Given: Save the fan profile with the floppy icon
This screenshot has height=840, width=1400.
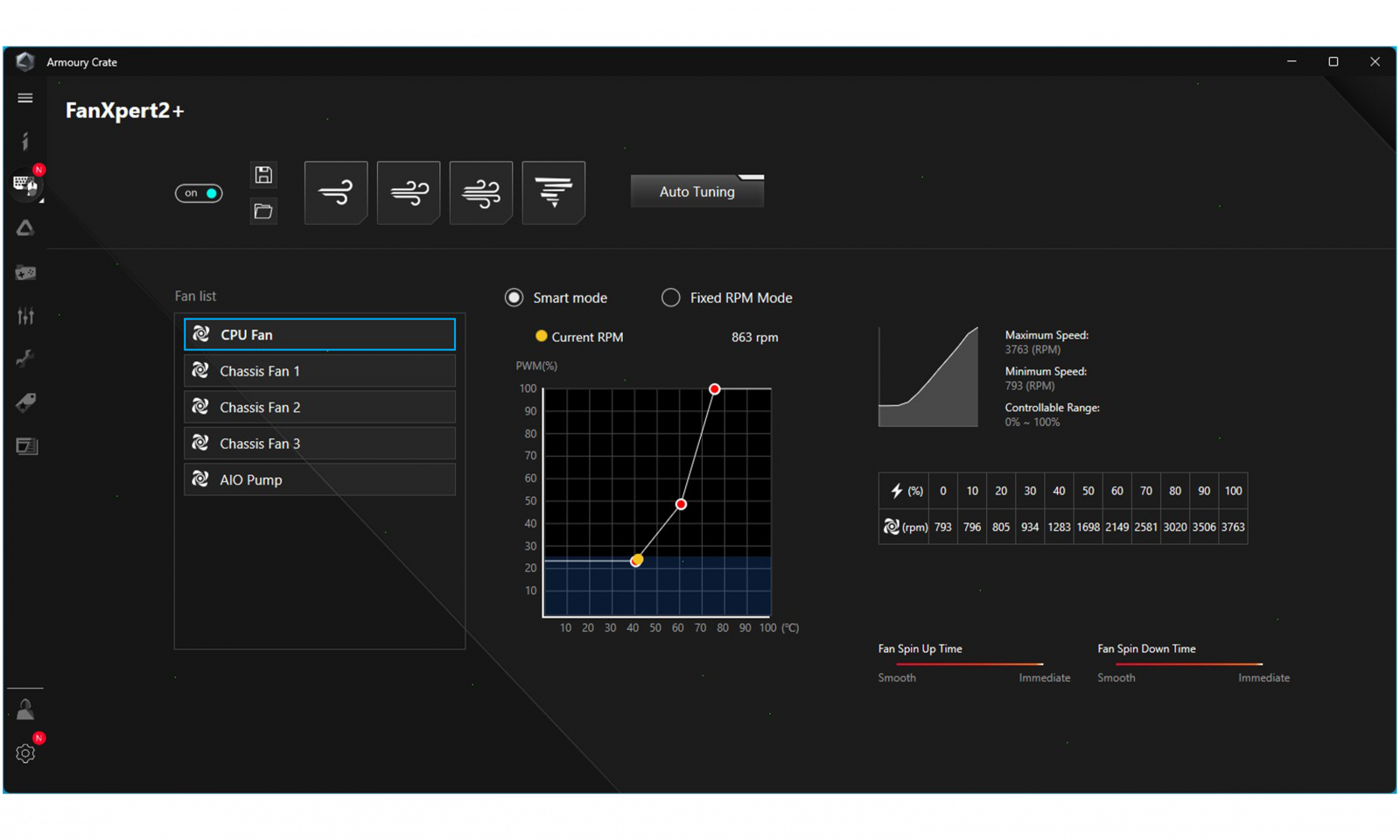Looking at the screenshot, I should point(263,175).
